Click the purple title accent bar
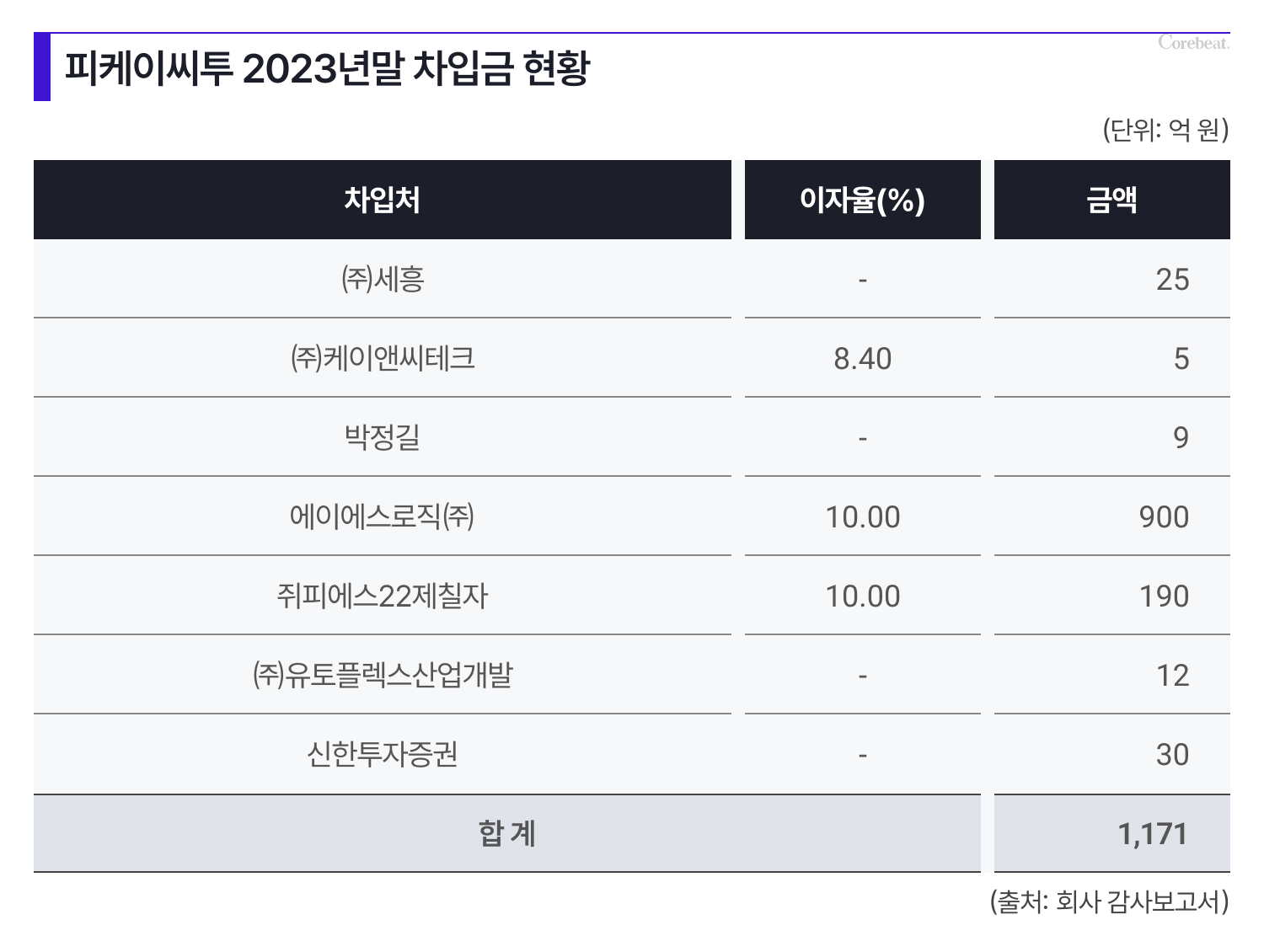Image resolution: width=1264 pixels, height=952 pixels. click(x=42, y=67)
